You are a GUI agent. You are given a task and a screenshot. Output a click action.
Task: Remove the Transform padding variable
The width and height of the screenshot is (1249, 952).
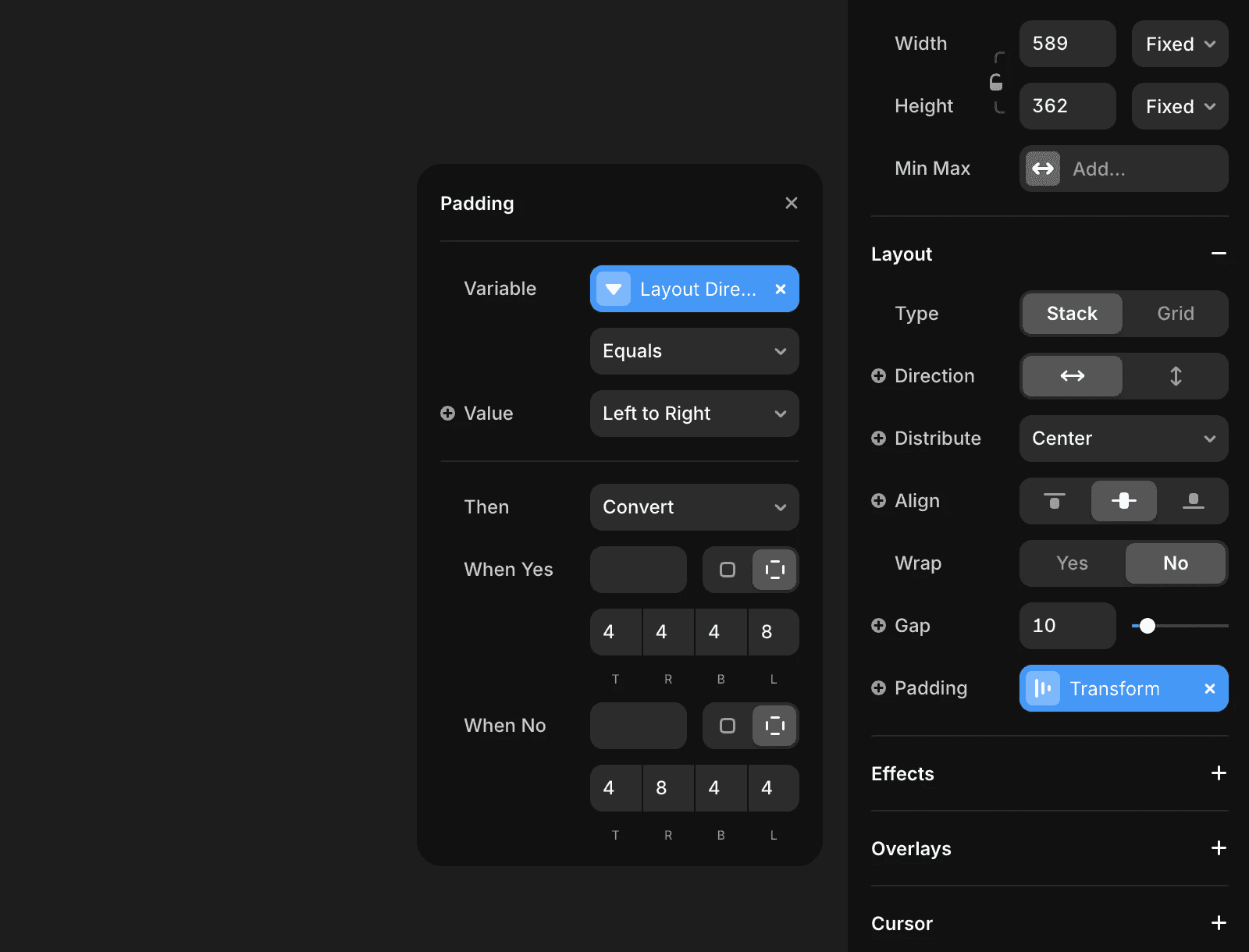[1210, 688]
